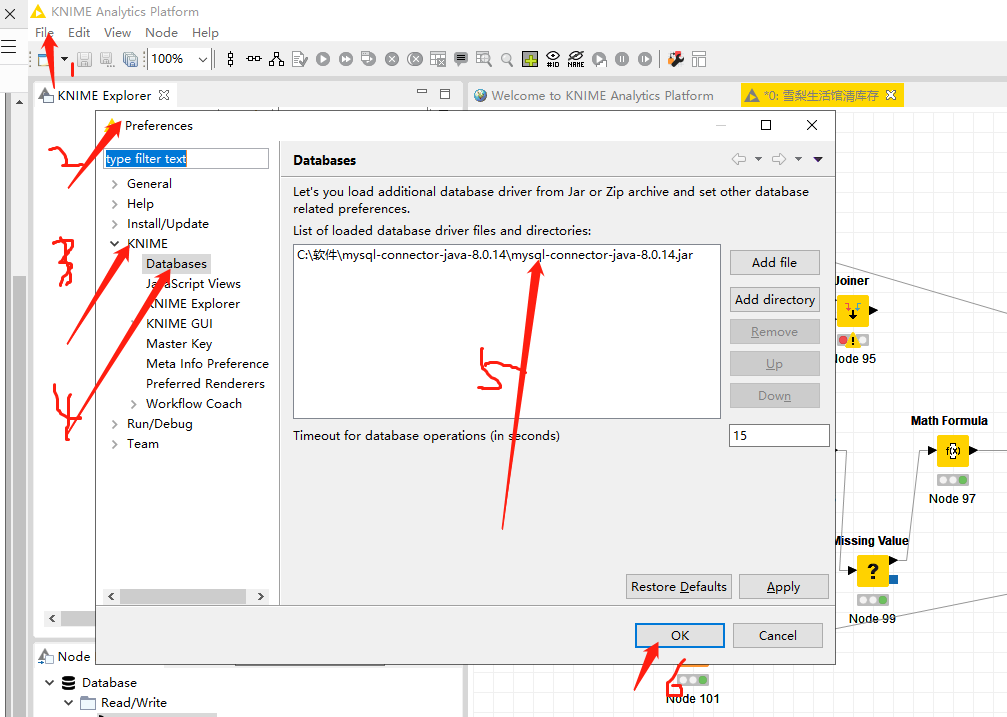Open the 100% zoom level combo box

(x=179, y=59)
